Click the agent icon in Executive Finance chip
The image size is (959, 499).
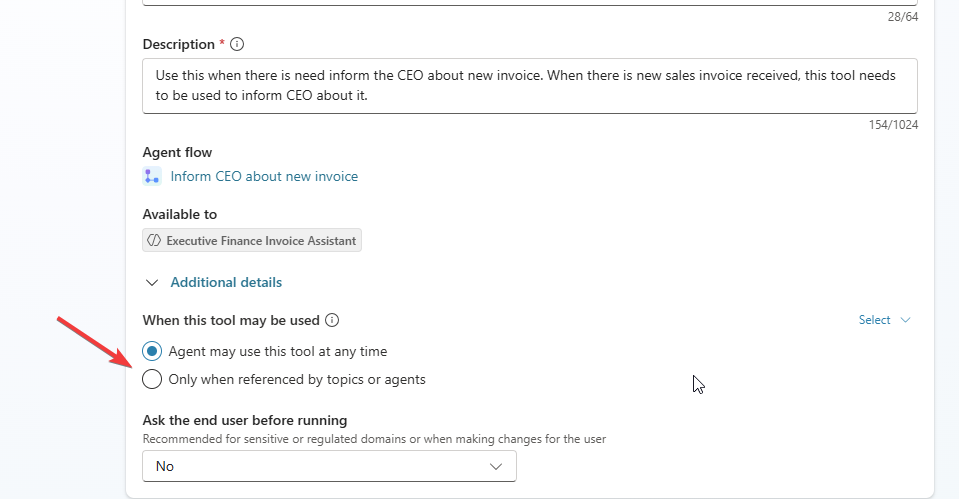coord(154,240)
